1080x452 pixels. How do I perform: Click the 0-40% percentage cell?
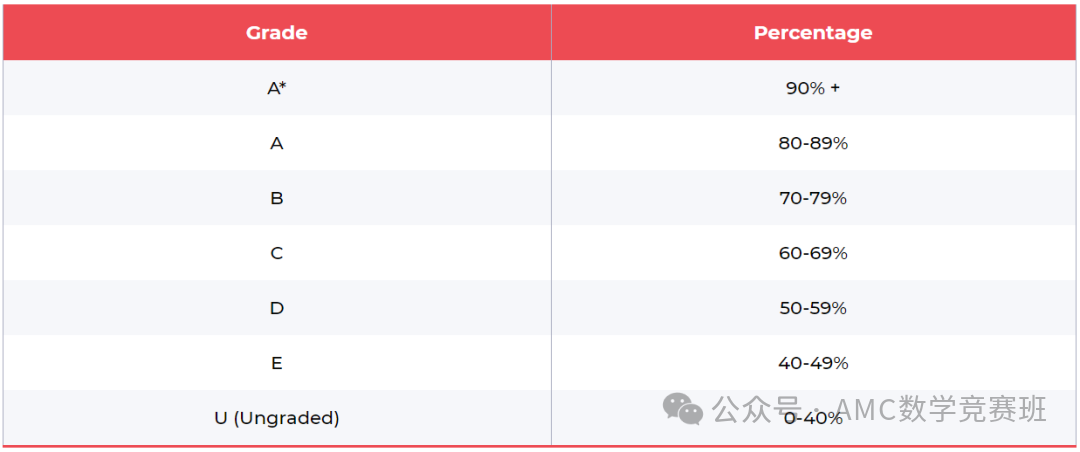(x=813, y=418)
